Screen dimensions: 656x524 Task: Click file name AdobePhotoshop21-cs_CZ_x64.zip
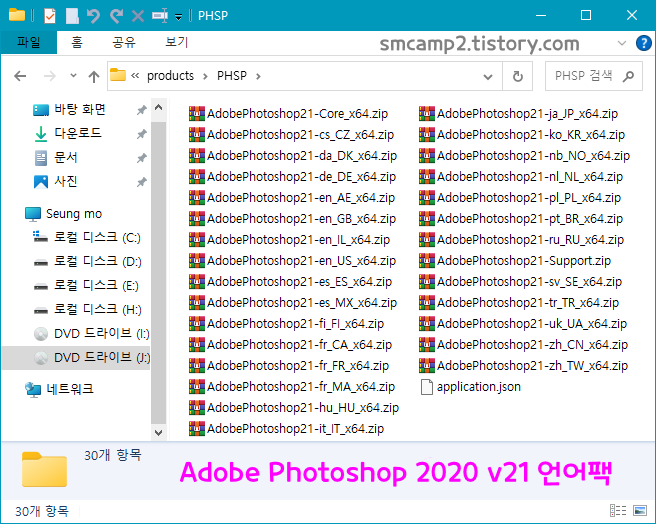[x=300, y=135]
